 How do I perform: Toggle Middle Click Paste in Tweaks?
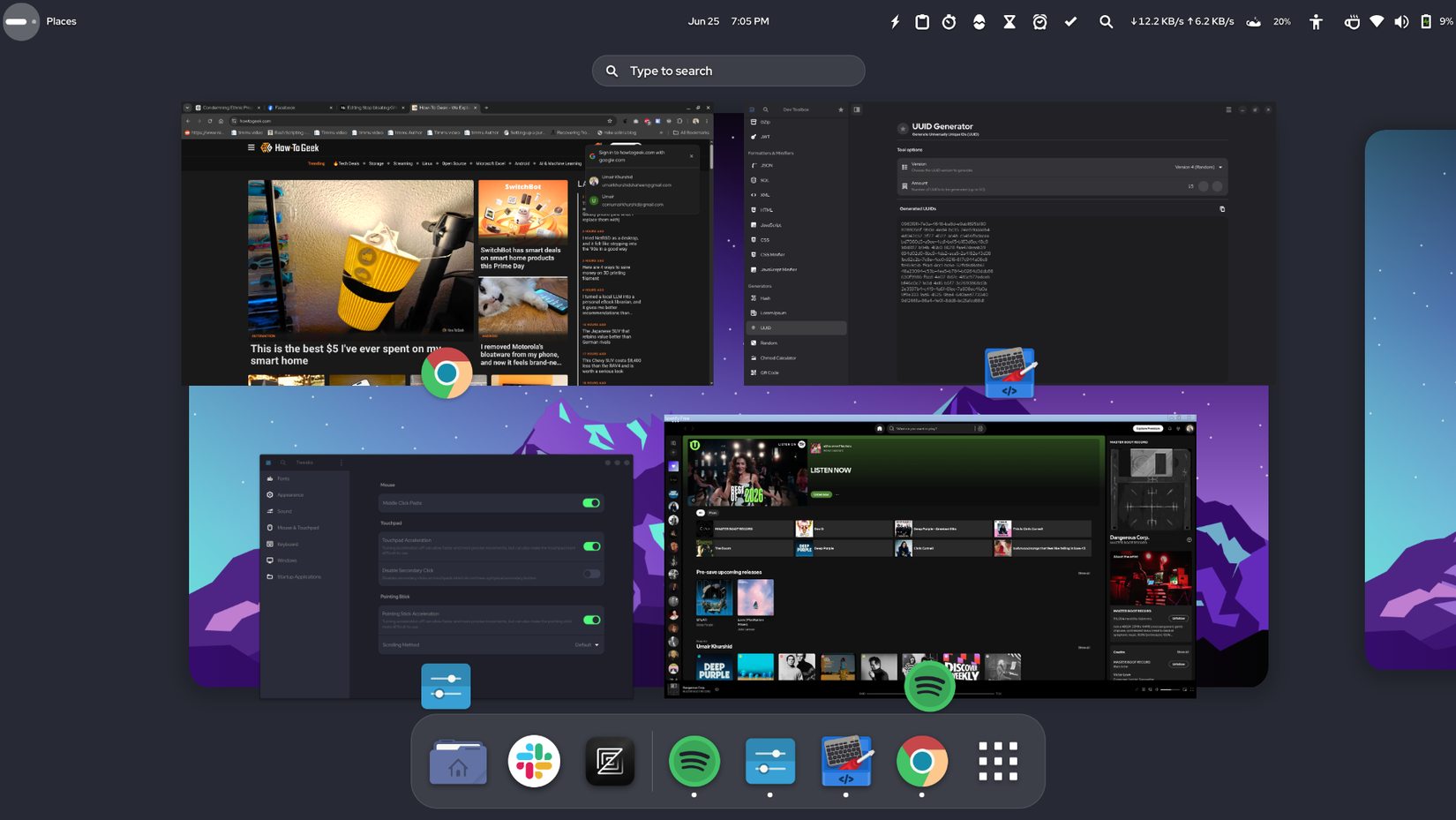click(591, 503)
